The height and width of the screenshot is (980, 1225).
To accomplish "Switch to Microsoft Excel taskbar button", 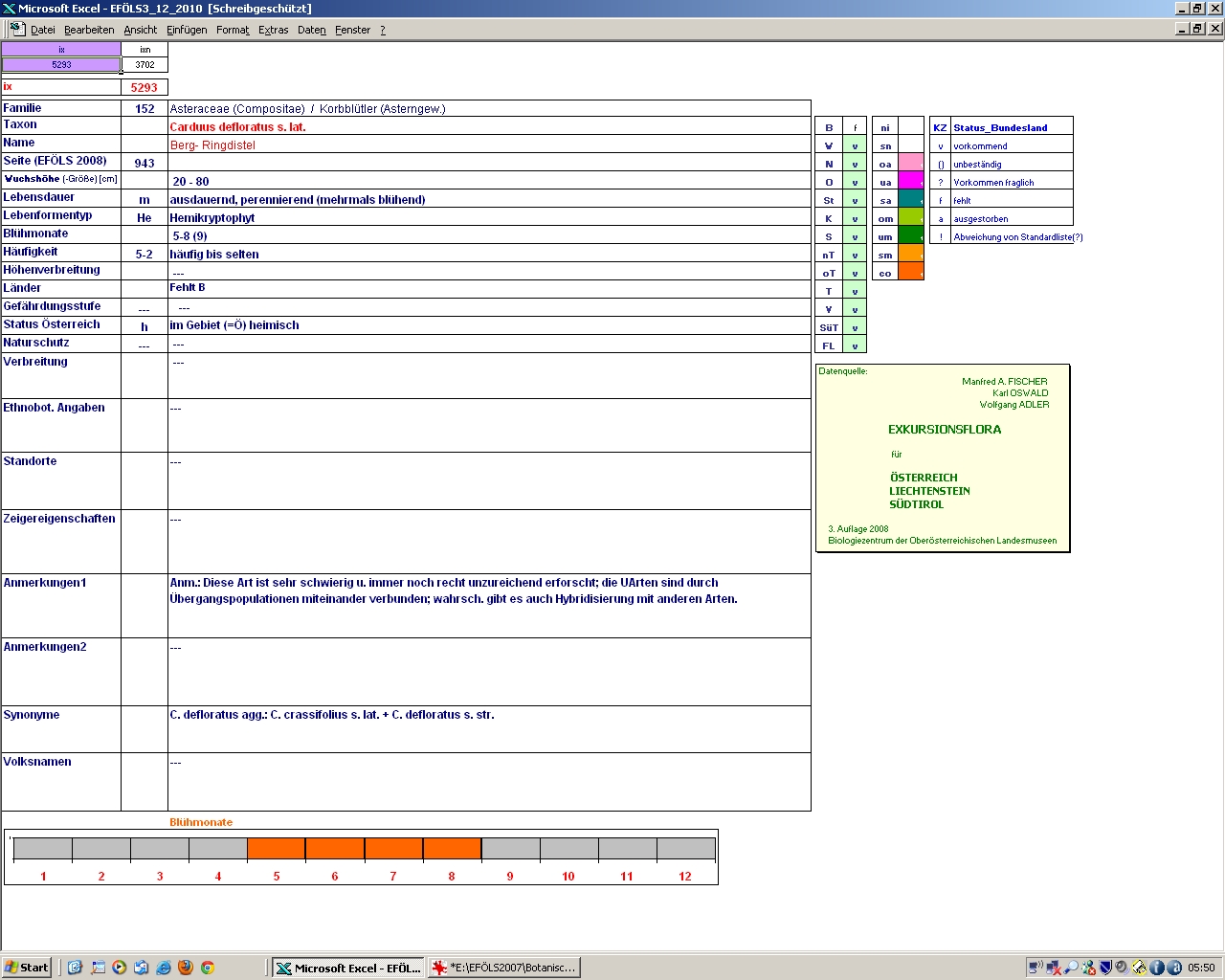I will [347, 968].
